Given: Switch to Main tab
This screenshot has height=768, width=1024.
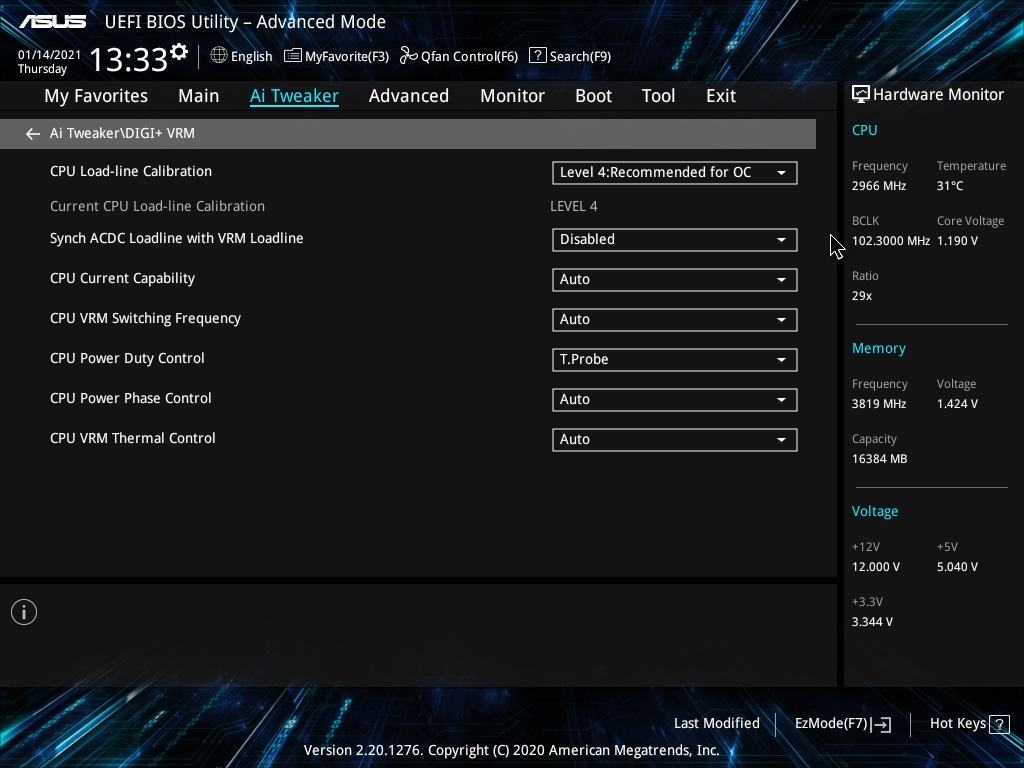Looking at the screenshot, I should (x=199, y=96).
